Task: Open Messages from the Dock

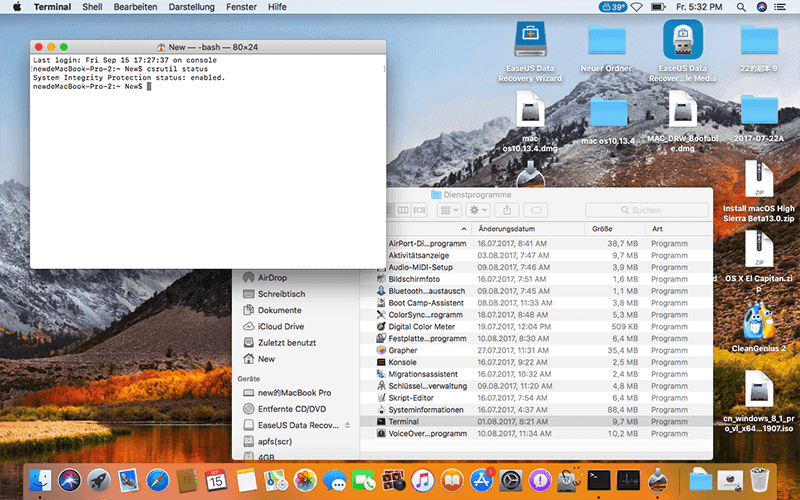Action: (x=335, y=480)
